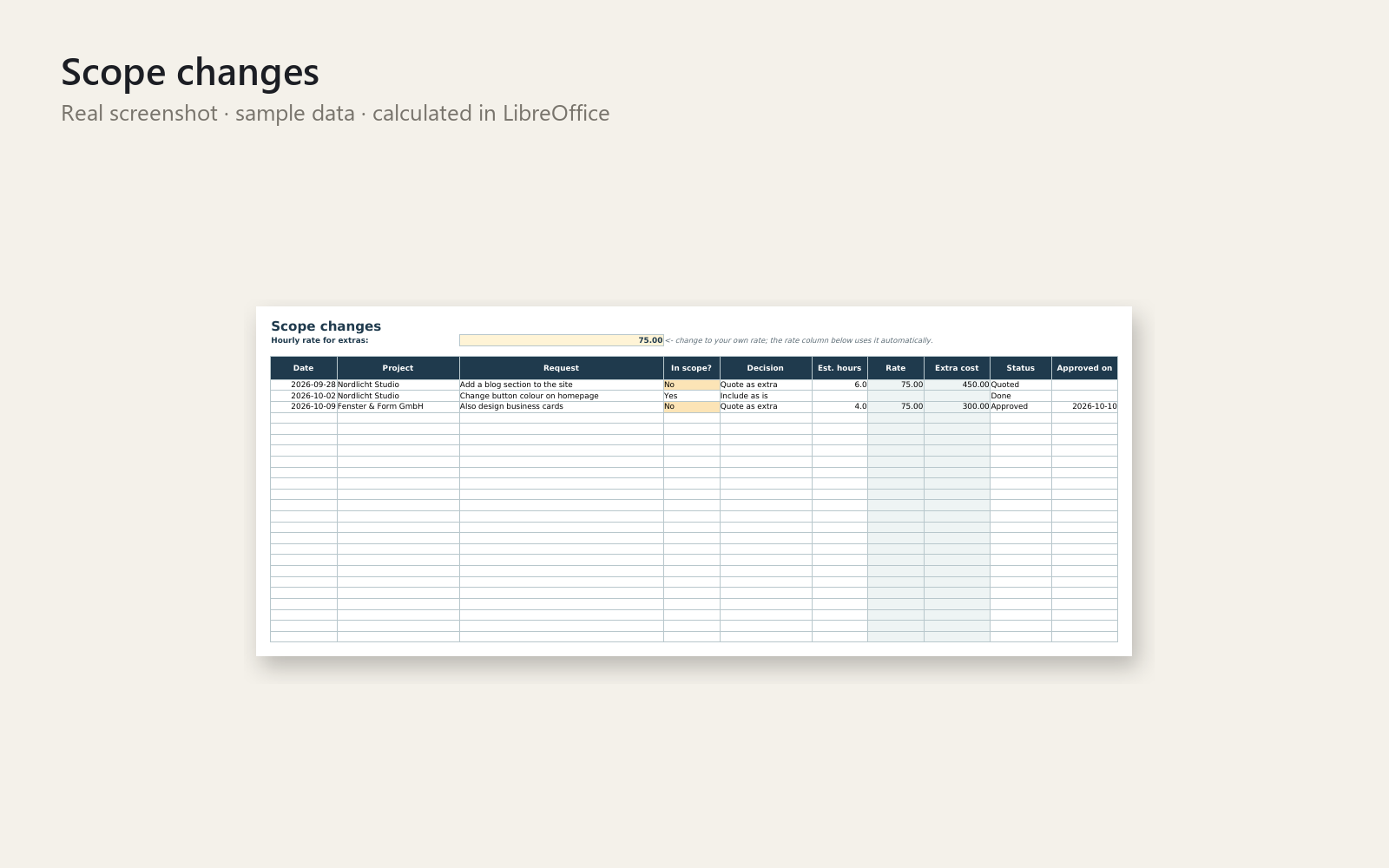Select the 'Rate' column header
The height and width of the screenshot is (868, 1389).
click(896, 368)
